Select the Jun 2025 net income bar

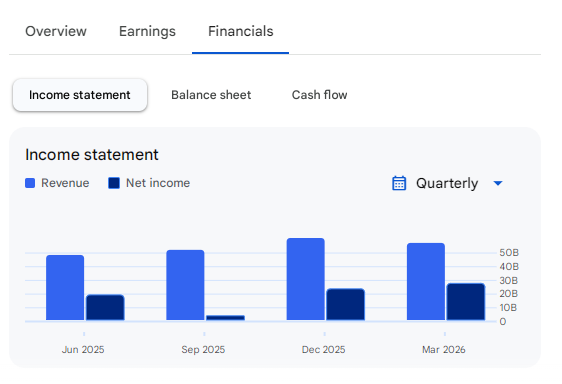pyautogui.click(x=105, y=308)
